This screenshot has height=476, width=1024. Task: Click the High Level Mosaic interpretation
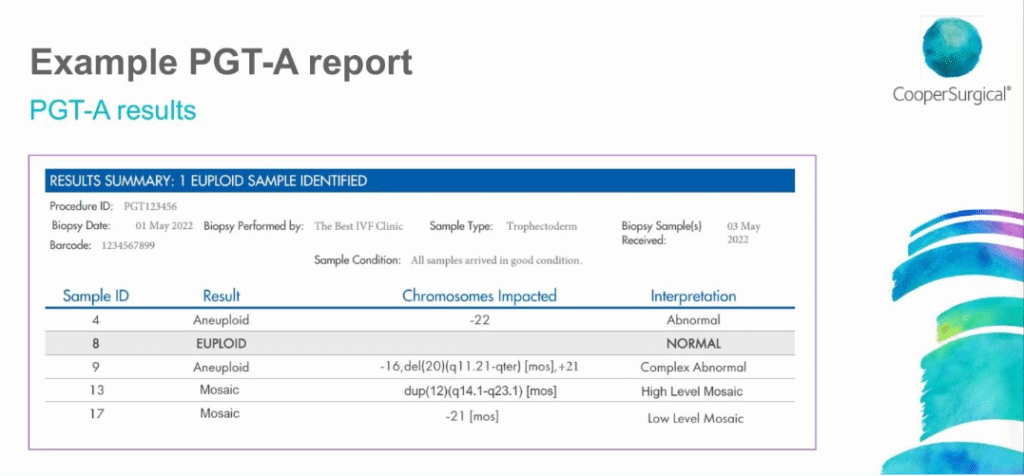pyautogui.click(x=693, y=391)
